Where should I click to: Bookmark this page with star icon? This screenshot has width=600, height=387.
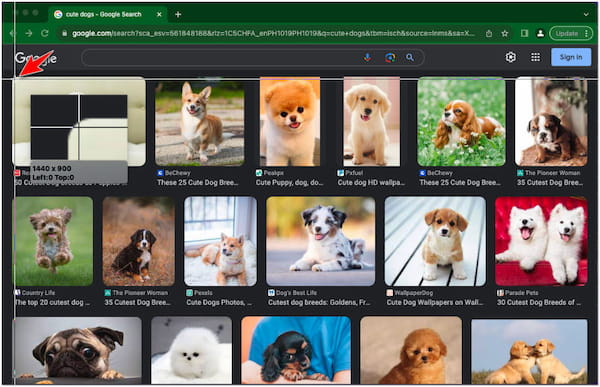pos(505,34)
